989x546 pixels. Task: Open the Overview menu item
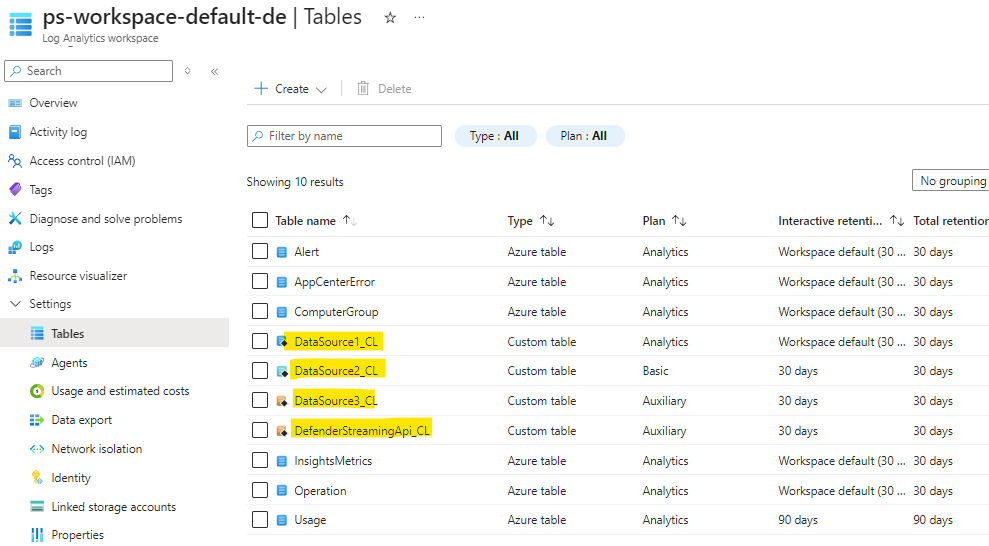(53, 103)
